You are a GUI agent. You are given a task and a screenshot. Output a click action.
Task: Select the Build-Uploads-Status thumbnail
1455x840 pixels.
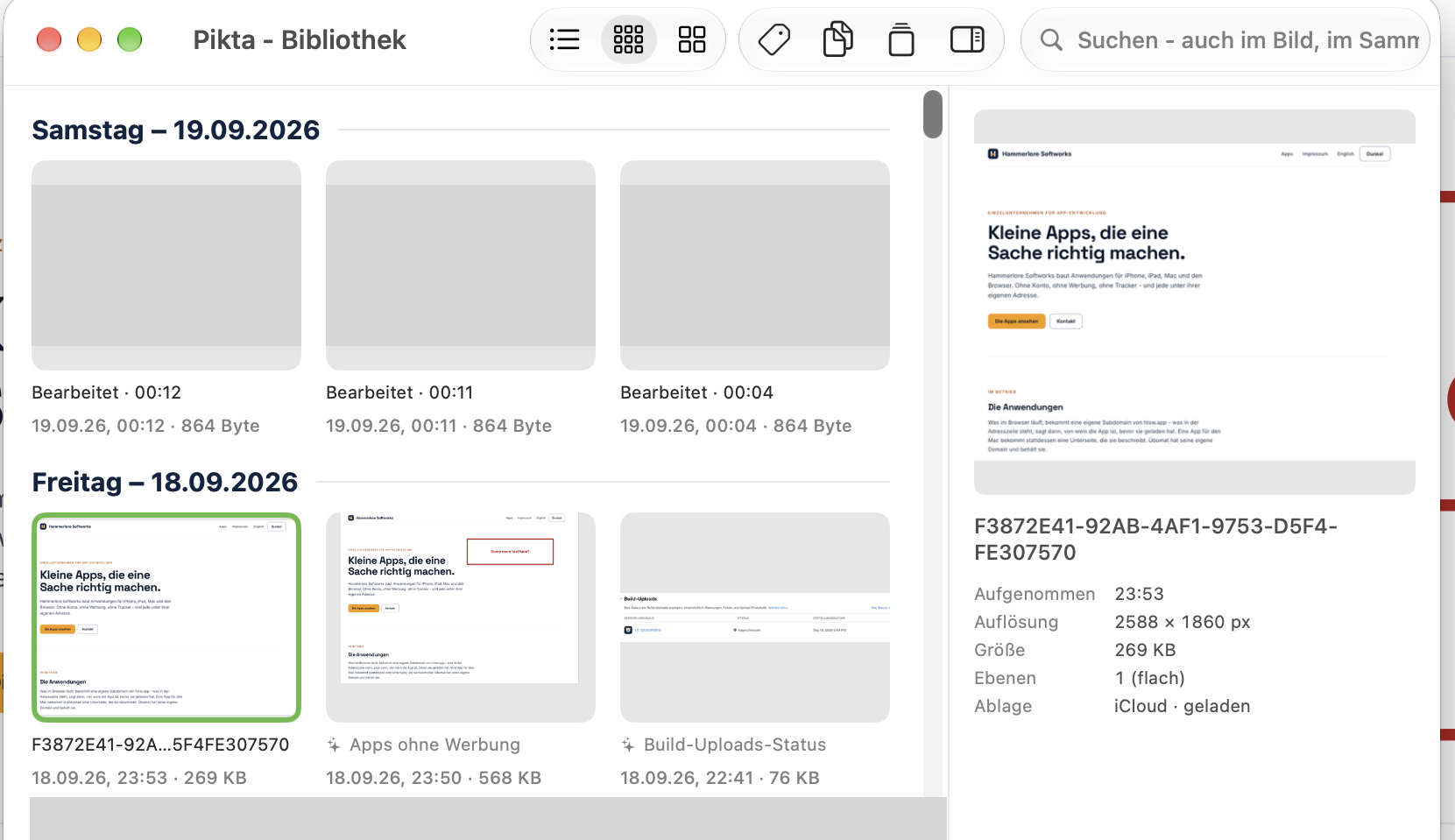(755, 618)
